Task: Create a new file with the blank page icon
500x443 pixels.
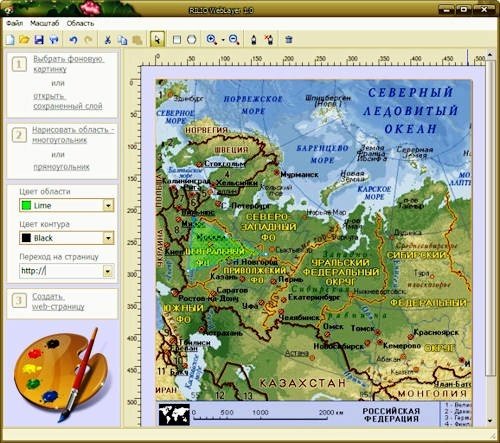Action: (10, 40)
